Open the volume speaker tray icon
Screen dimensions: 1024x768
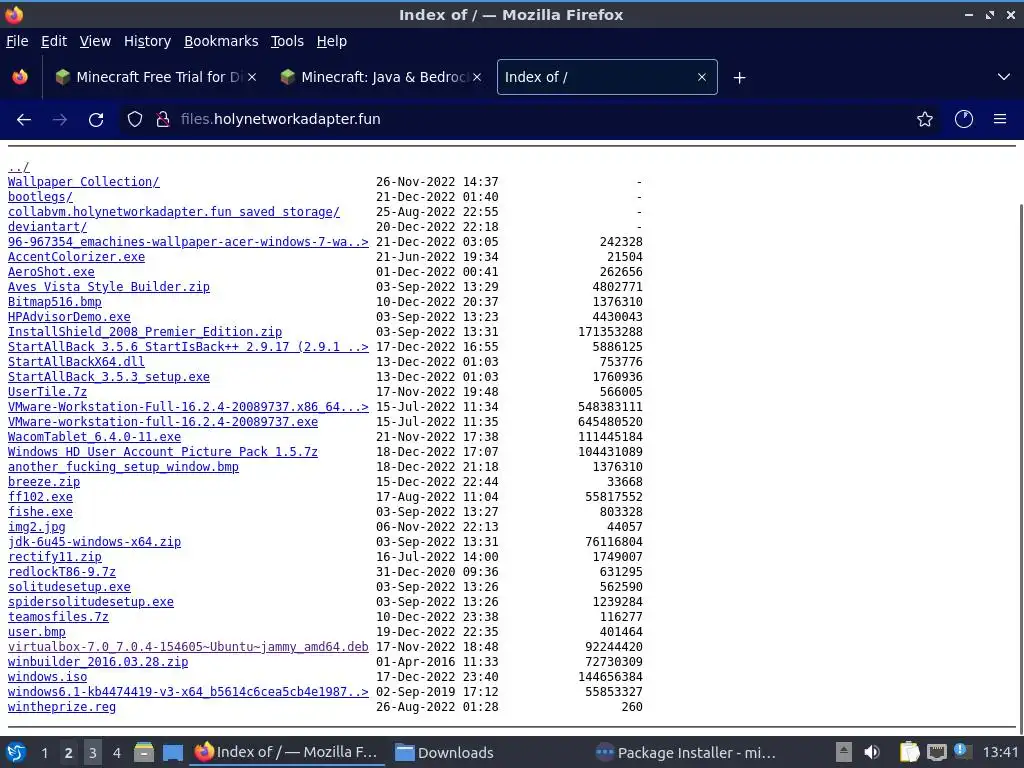tap(872, 752)
